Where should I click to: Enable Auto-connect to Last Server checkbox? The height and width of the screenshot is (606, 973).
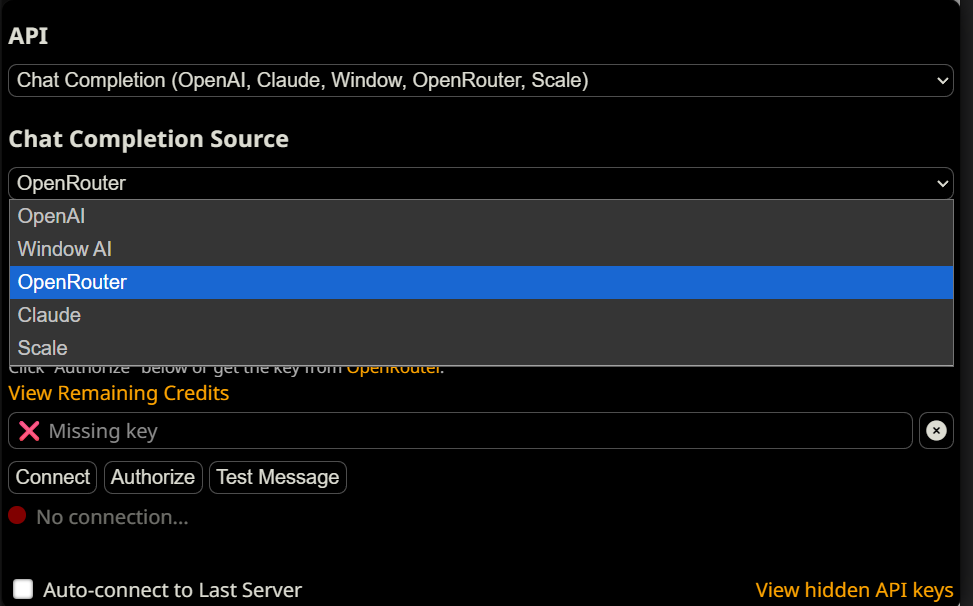pos(23,589)
